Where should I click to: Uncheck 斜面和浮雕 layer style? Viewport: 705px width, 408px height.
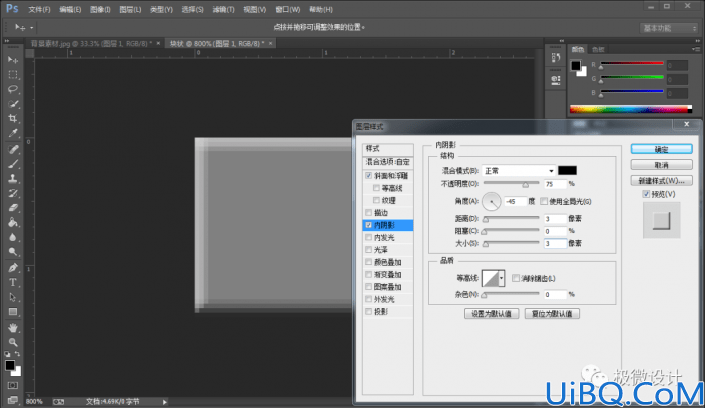coord(369,175)
